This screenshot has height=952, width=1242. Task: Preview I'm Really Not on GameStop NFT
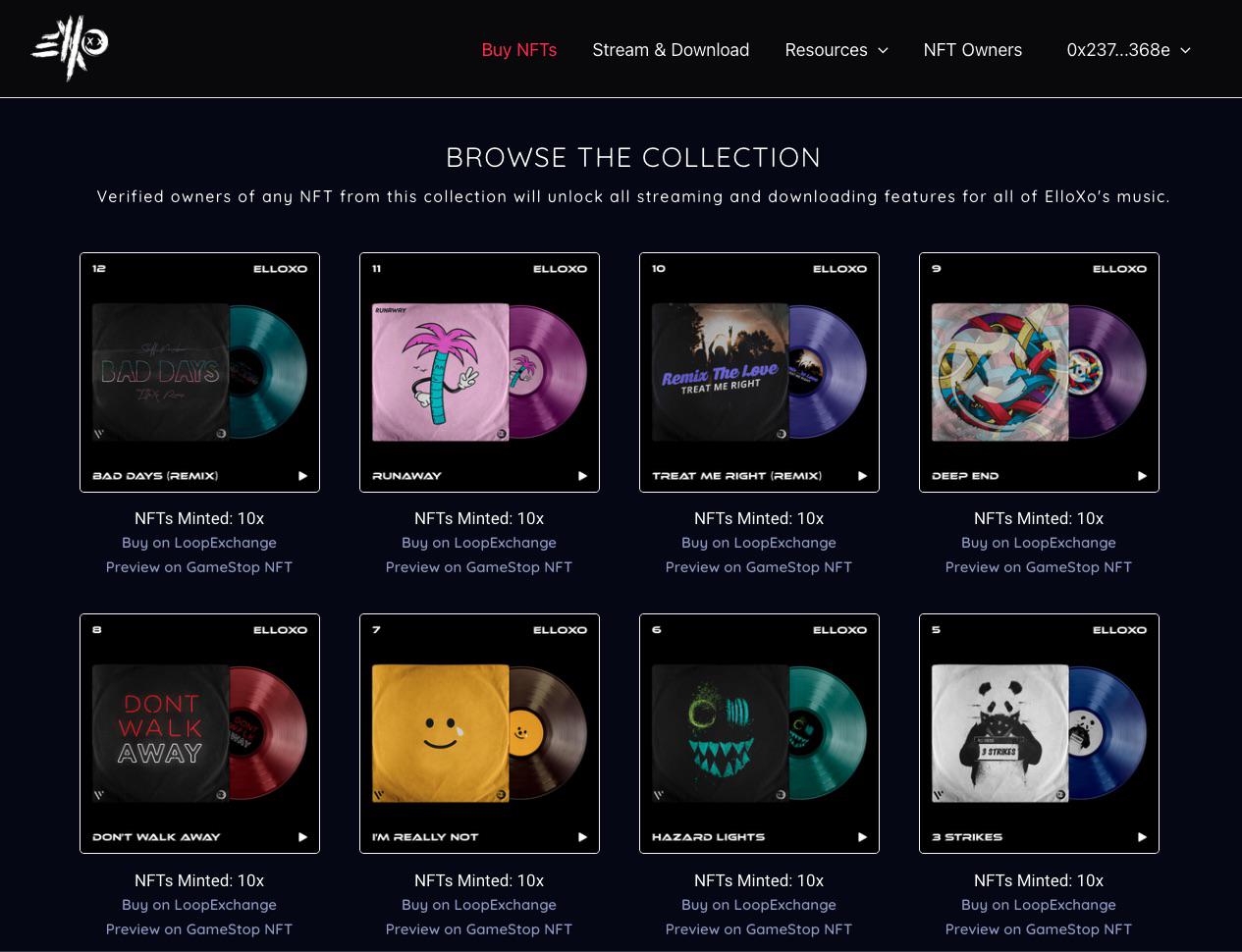(479, 929)
